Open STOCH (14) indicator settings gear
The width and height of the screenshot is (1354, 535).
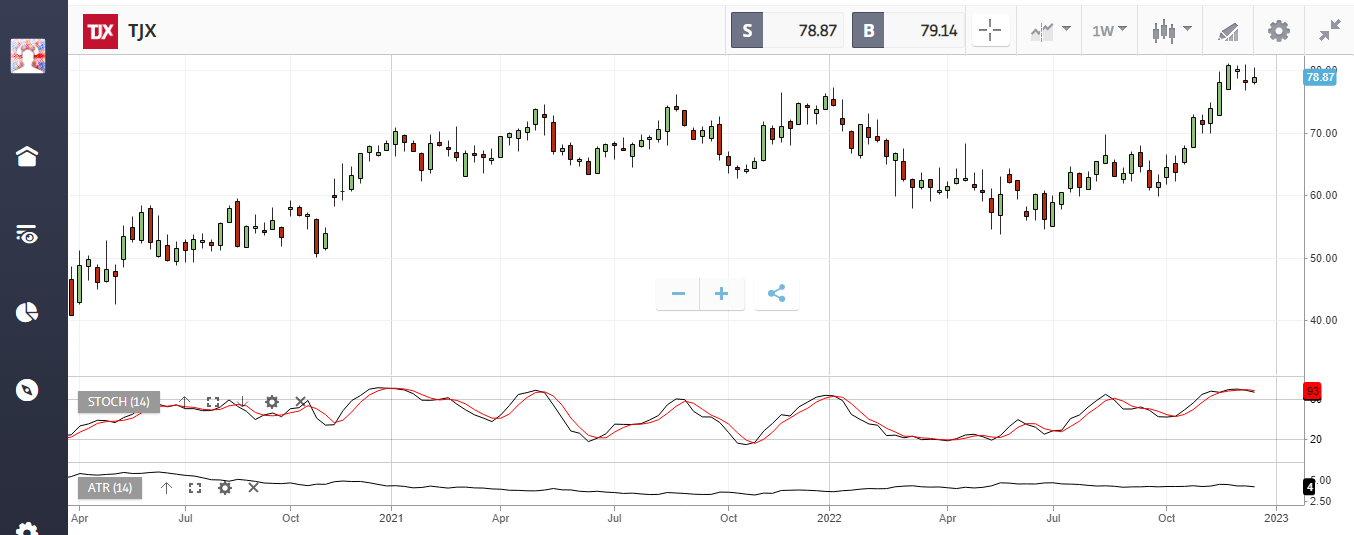coord(271,402)
